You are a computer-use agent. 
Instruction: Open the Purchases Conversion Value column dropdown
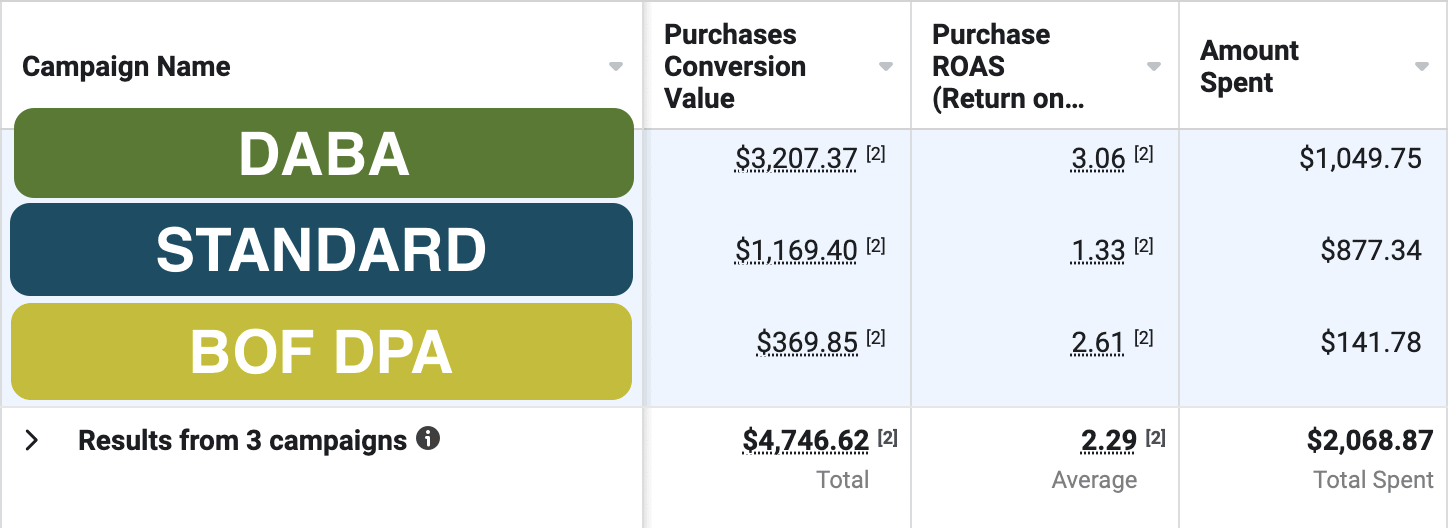coord(885,67)
